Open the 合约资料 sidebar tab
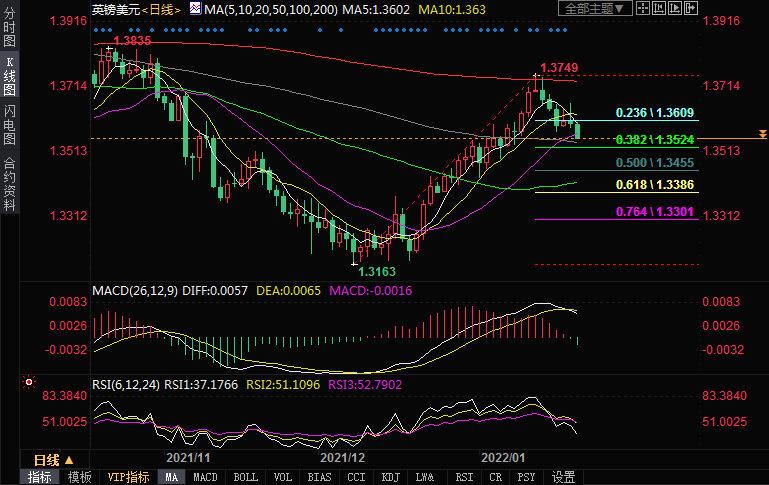 (x=9, y=184)
